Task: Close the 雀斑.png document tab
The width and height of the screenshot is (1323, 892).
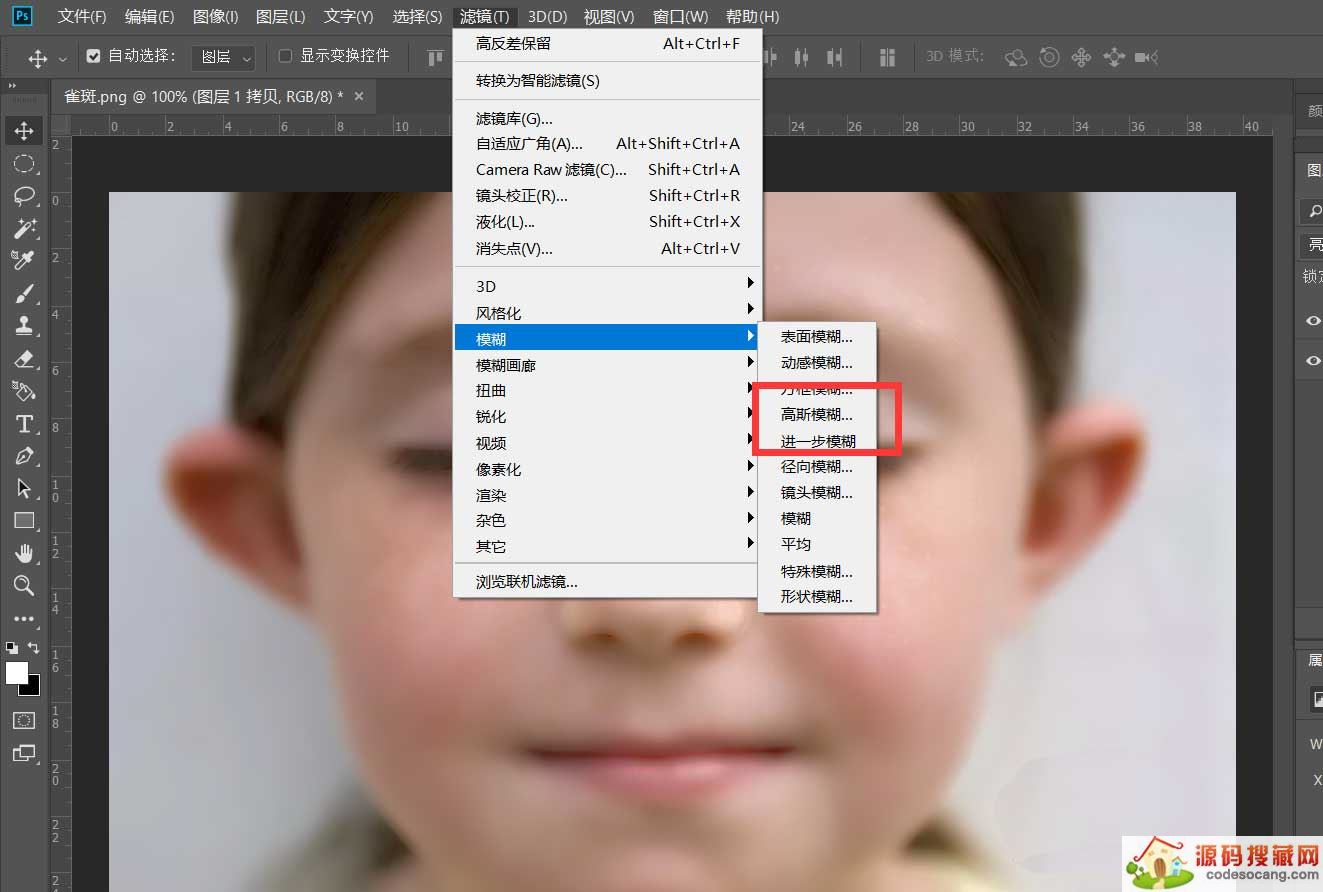Action: pyautogui.click(x=359, y=96)
